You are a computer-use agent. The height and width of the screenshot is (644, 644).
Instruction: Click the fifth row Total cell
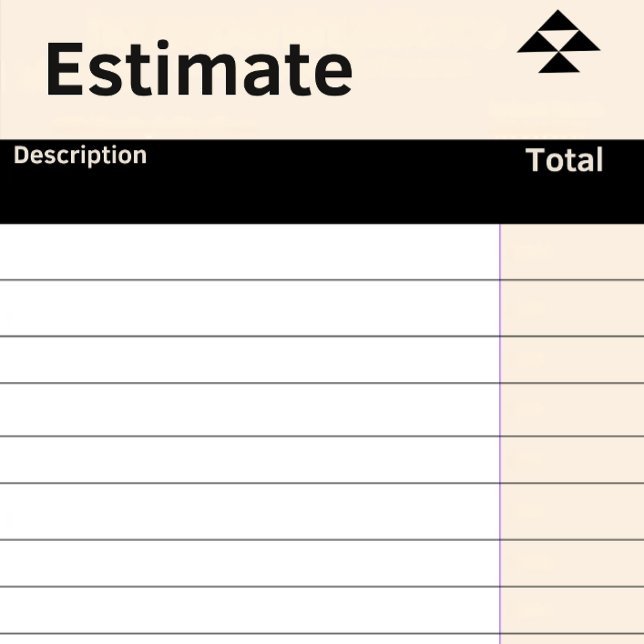572,460
